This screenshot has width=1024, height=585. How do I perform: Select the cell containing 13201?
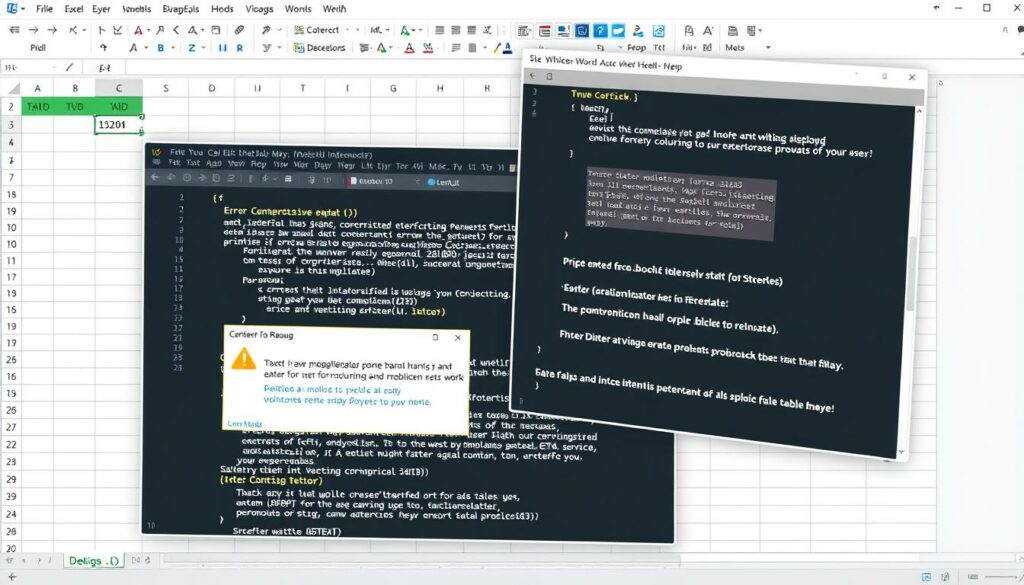coord(119,125)
